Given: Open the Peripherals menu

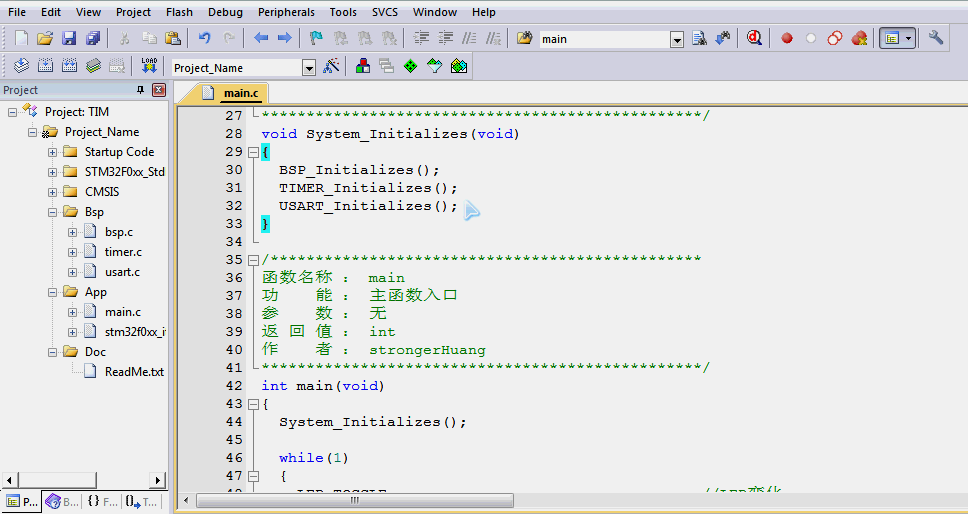Looking at the screenshot, I should click(286, 12).
